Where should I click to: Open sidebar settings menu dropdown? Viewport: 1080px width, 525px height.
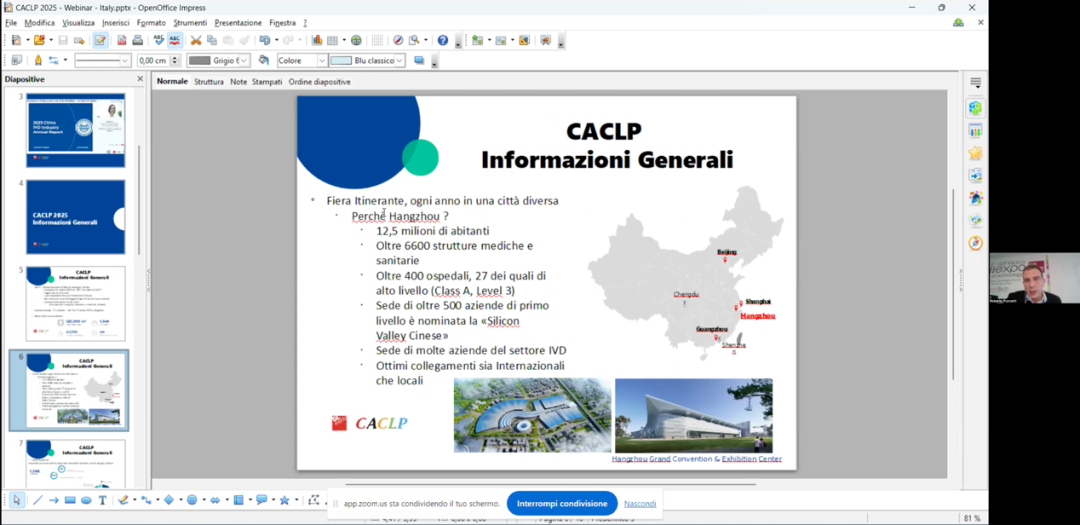pos(975,83)
